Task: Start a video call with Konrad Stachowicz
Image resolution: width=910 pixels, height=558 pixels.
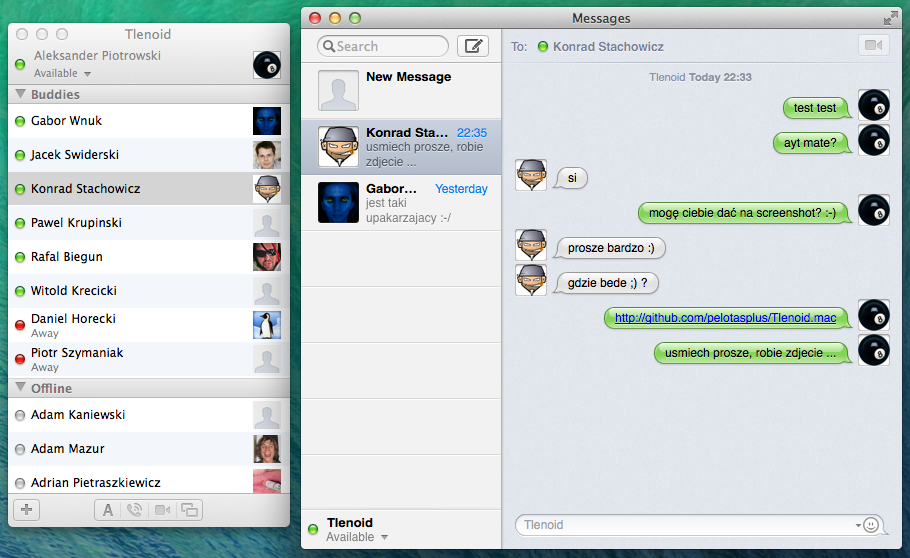Action: (873, 45)
